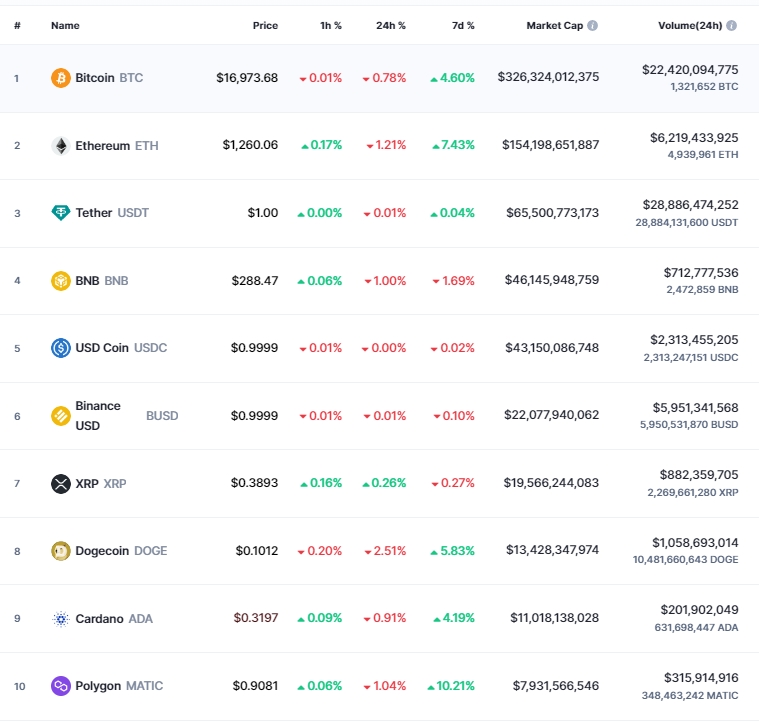Sort by the 7d % column header
Viewport: 759px width, 726px height.
click(463, 25)
